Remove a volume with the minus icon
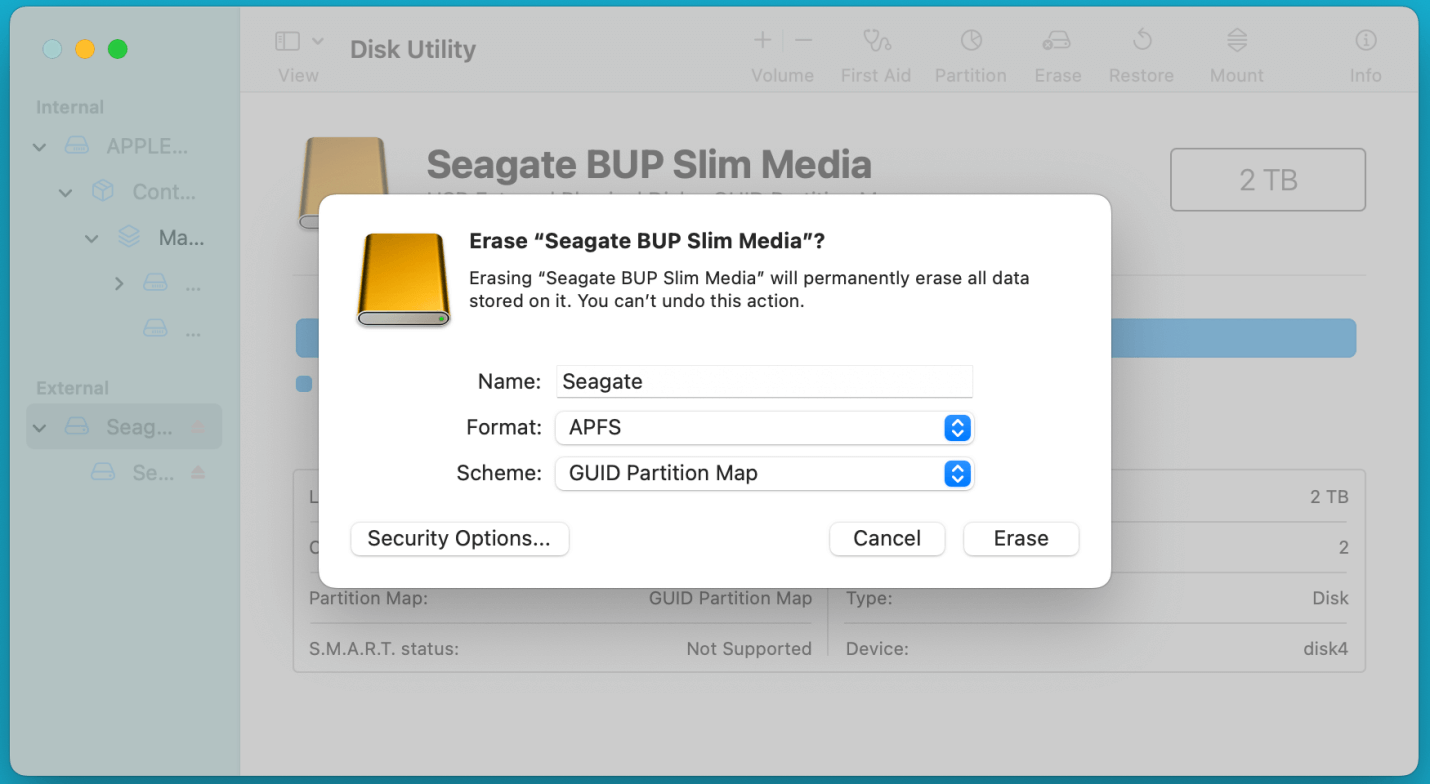 tap(803, 40)
